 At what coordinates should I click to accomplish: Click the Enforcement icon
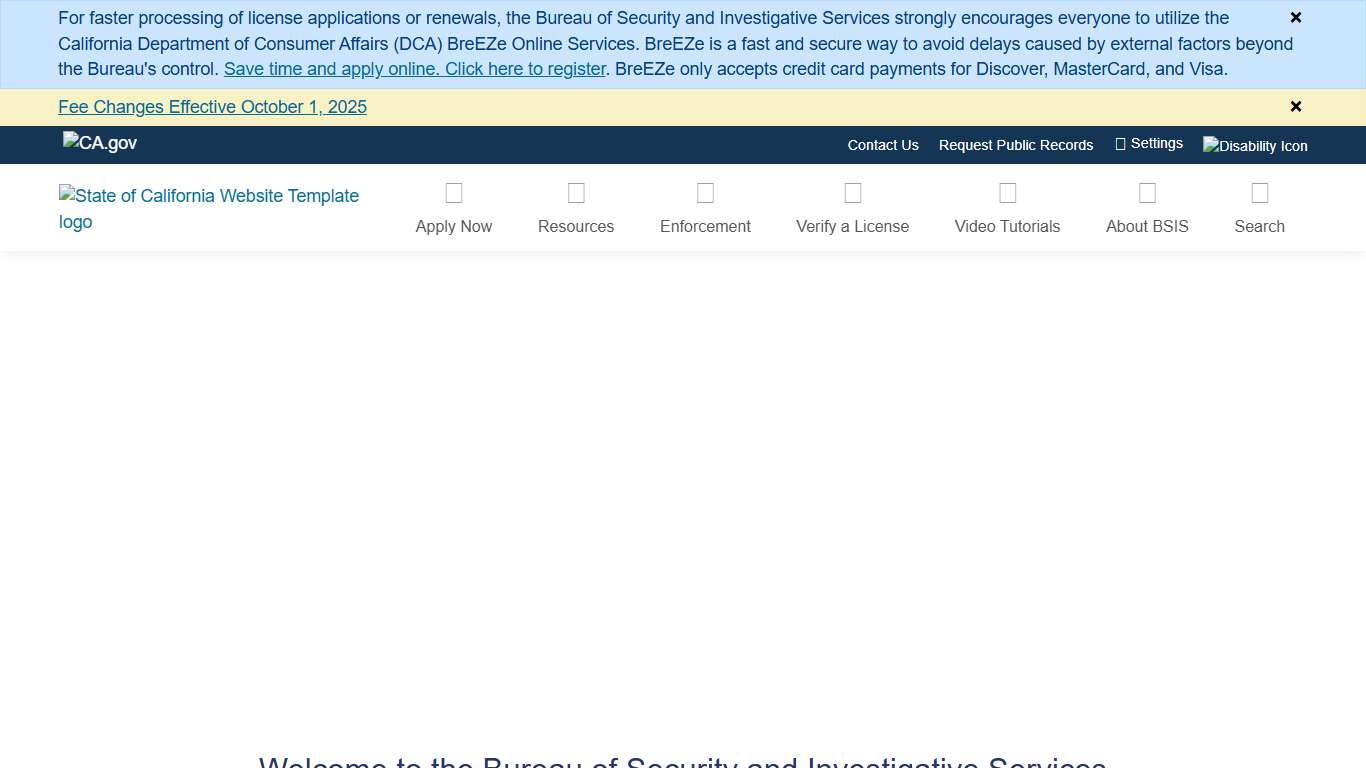pyautogui.click(x=705, y=192)
